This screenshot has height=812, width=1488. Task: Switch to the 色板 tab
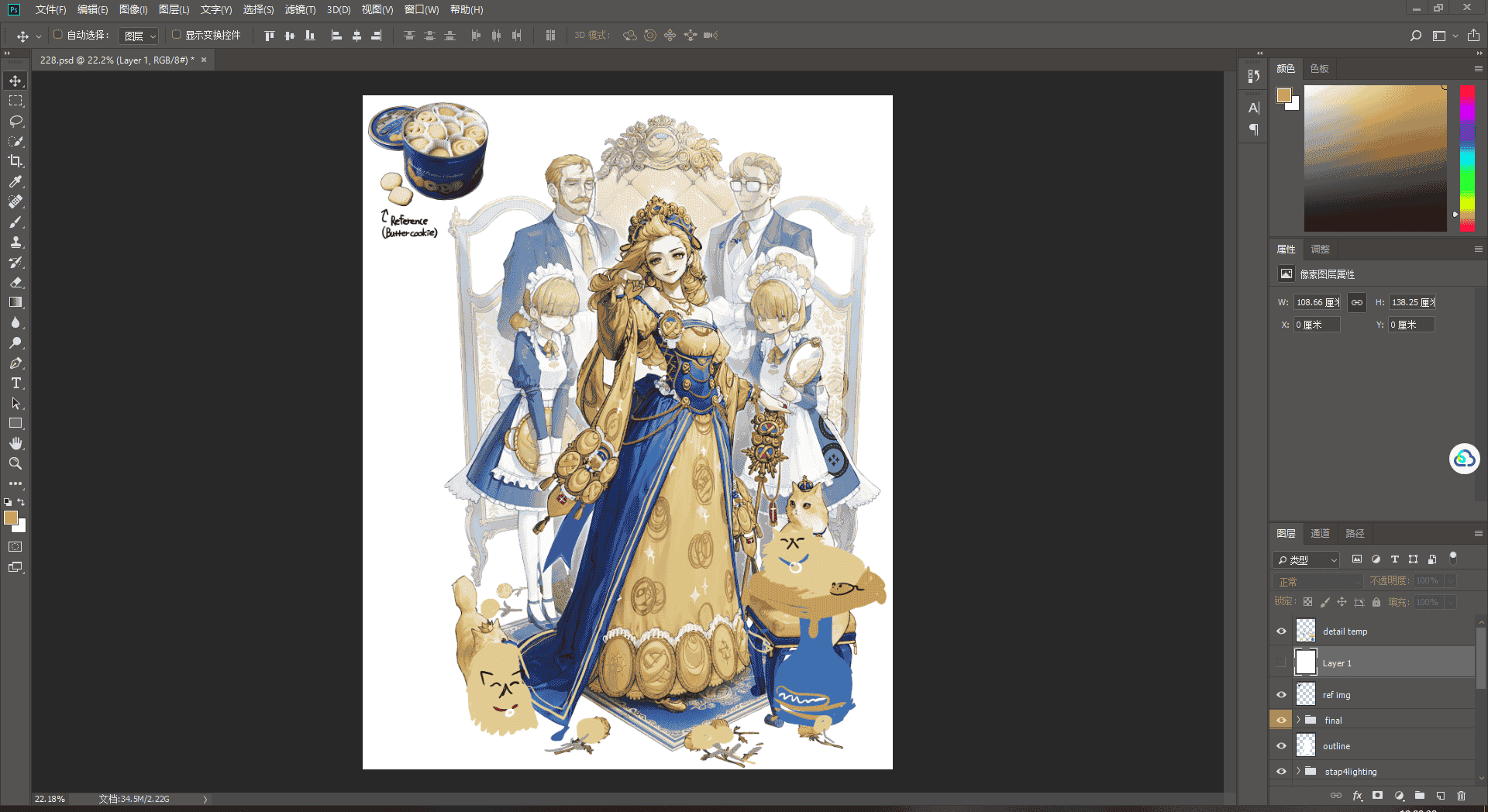tap(1319, 69)
